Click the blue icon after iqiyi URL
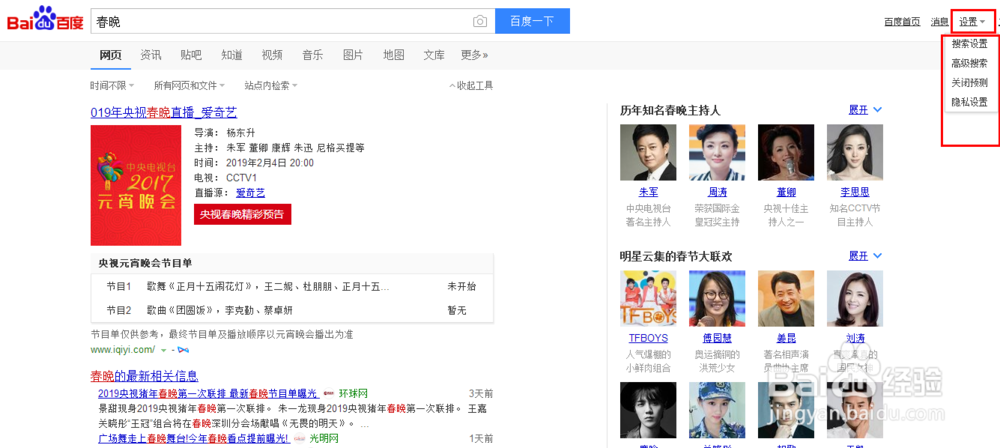Screen dimensions: 1000x448 tap(183, 350)
